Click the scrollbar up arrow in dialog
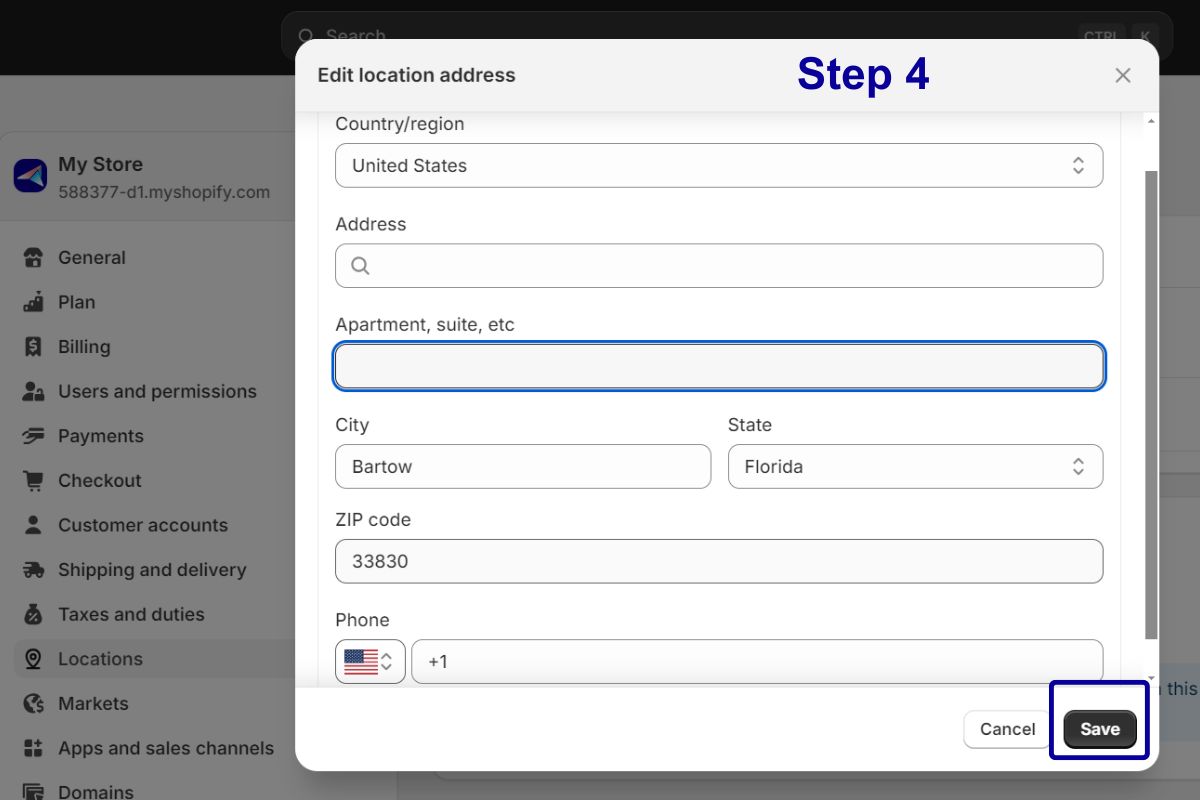 pos(1151,121)
